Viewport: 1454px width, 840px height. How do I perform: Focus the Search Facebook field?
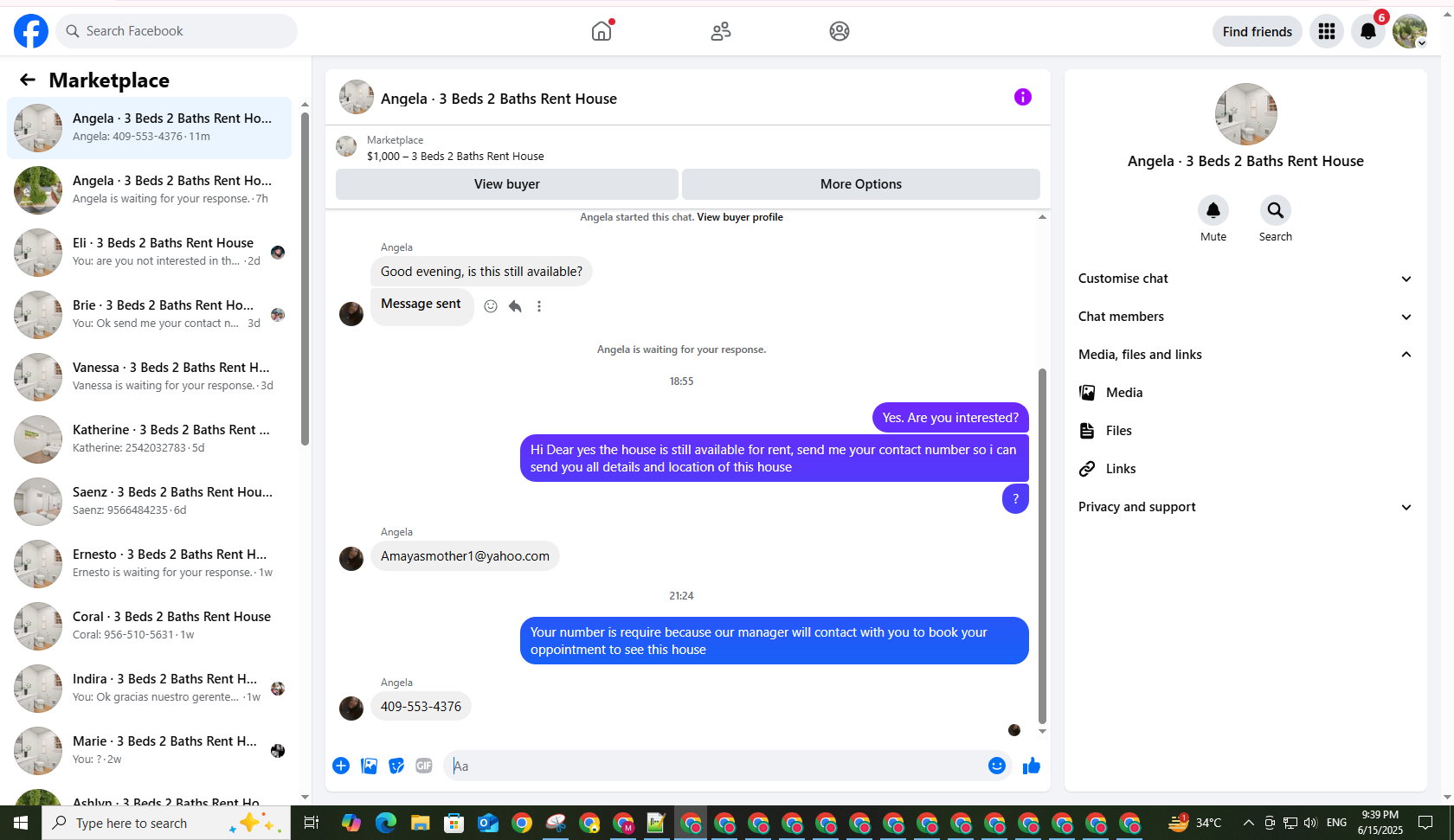click(177, 31)
